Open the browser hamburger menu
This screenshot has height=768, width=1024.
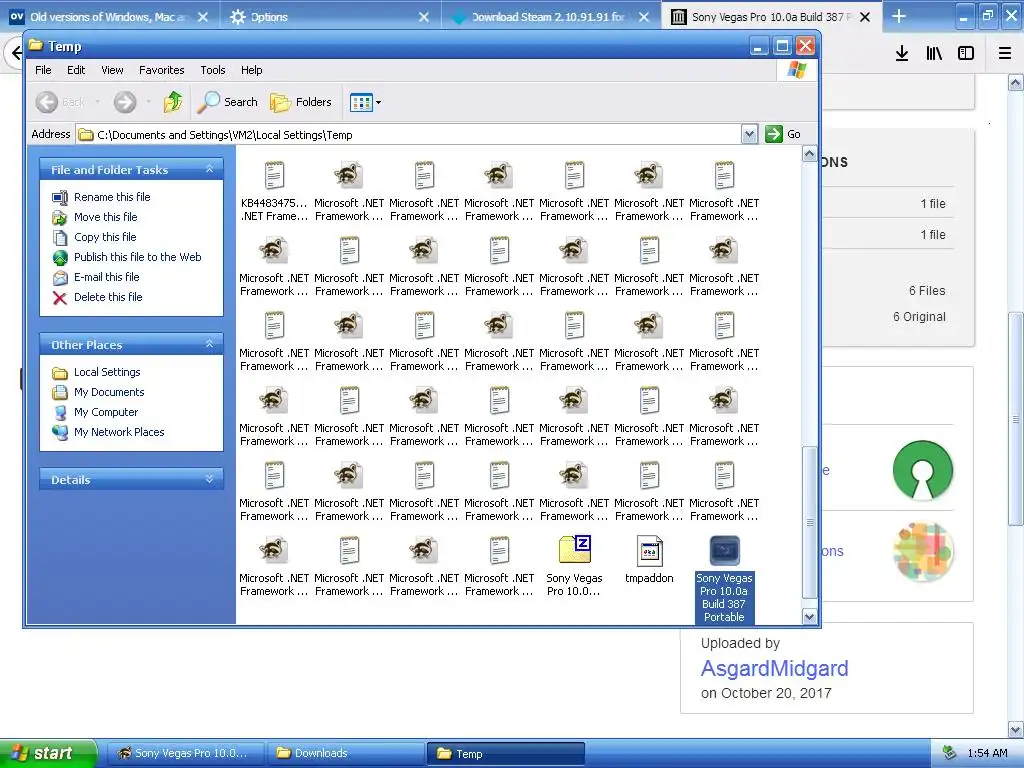[x=1005, y=54]
